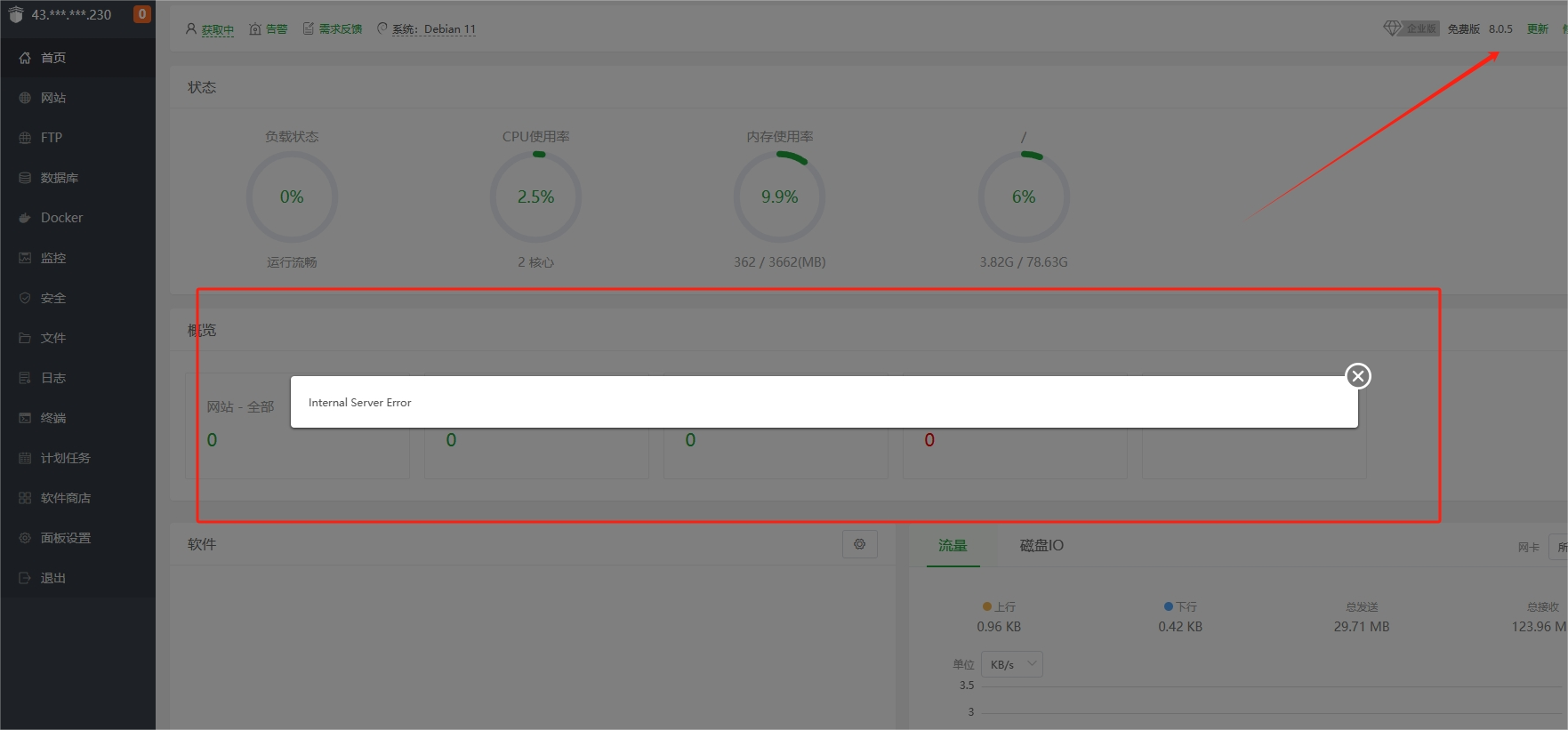Click the 获取中 account link
This screenshot has height=730, width=1568.
click(x=218, y=30)
